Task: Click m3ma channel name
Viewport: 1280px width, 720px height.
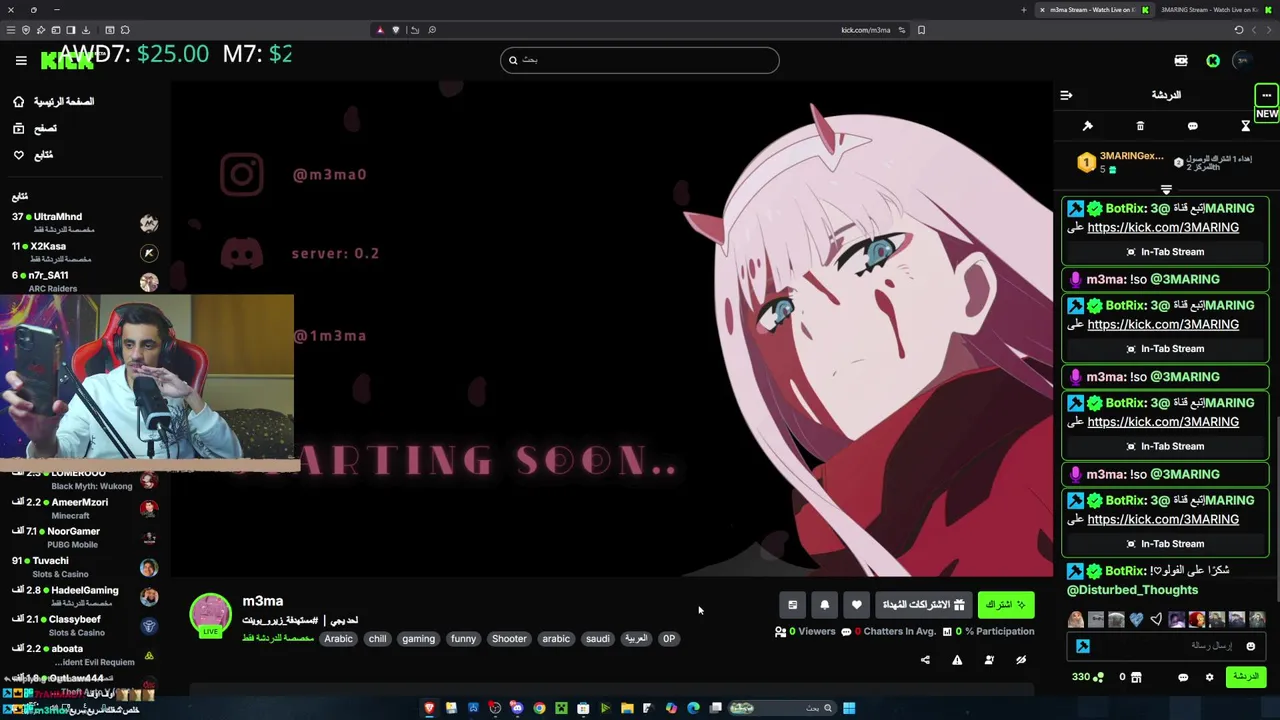Action: coord(263,601)
